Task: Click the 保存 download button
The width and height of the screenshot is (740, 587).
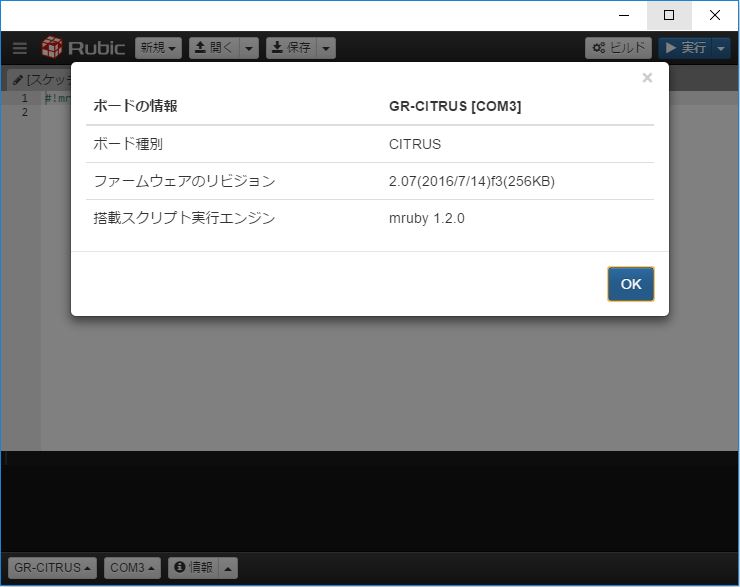Action: [292, 48]
